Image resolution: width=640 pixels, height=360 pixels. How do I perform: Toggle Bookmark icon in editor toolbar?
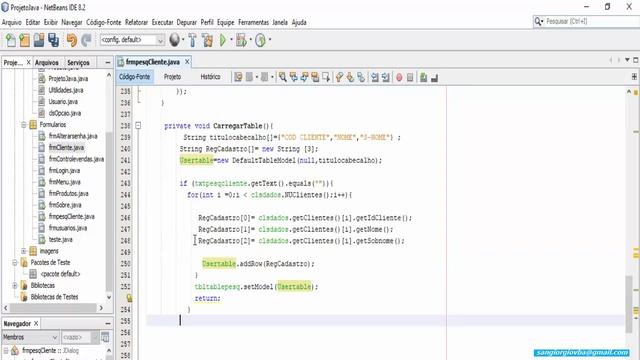[361, 77]
